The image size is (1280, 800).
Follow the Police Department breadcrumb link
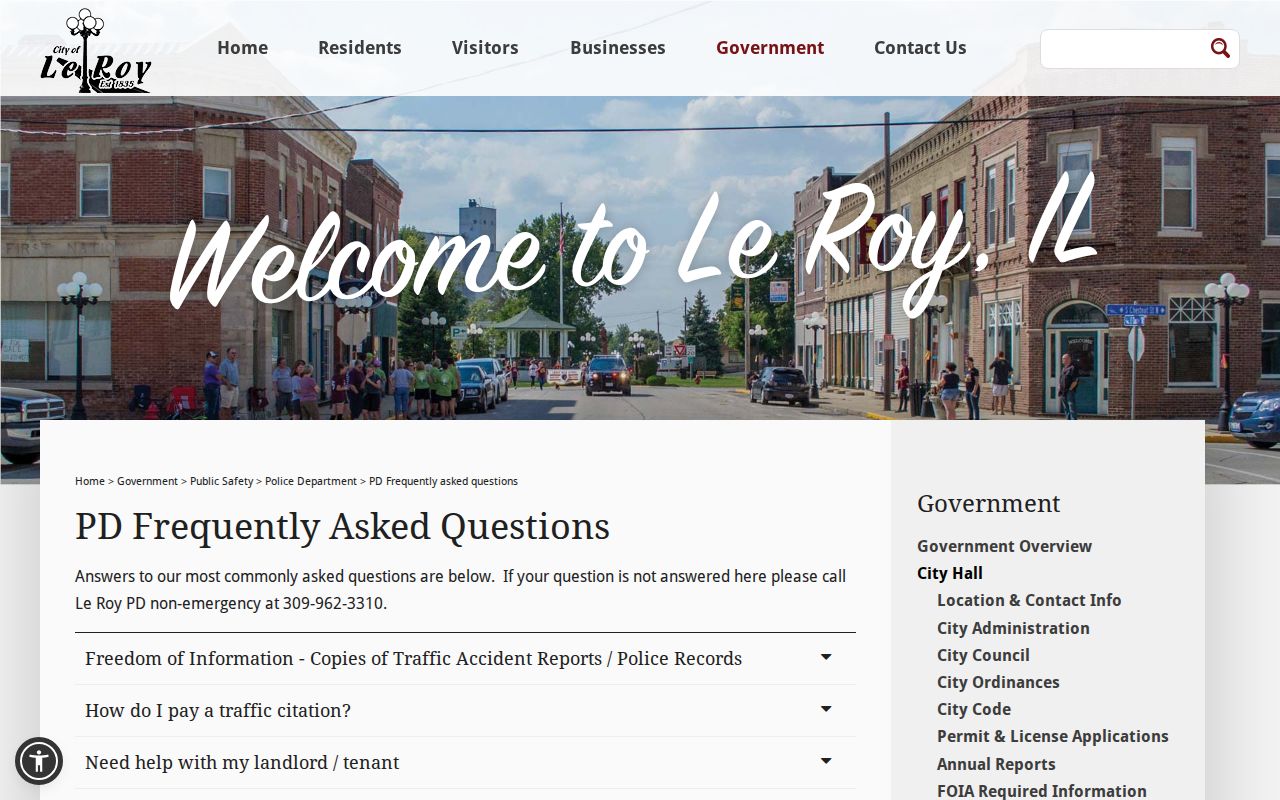click(x=311, y=481)
